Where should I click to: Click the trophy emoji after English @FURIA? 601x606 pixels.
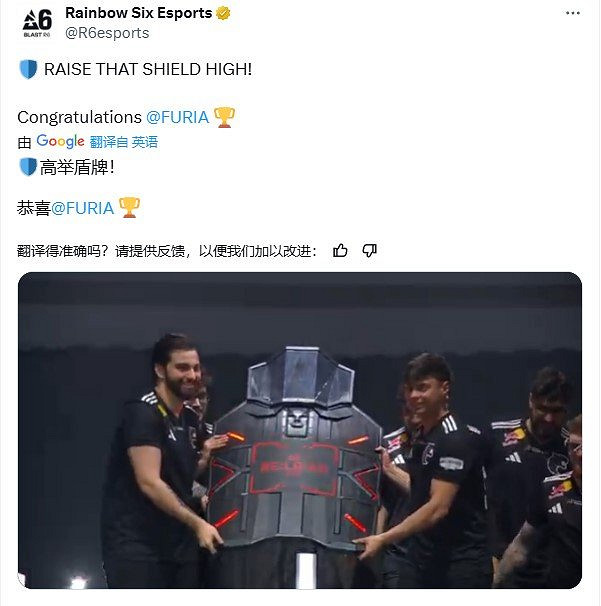pyautogui.click(x=224, y=117)
